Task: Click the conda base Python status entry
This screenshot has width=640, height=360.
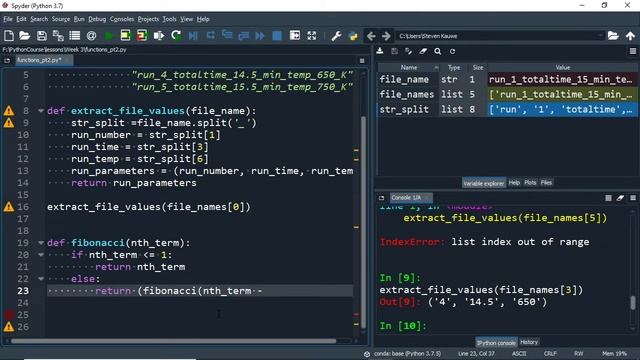Action: click(x=402, y=354)
